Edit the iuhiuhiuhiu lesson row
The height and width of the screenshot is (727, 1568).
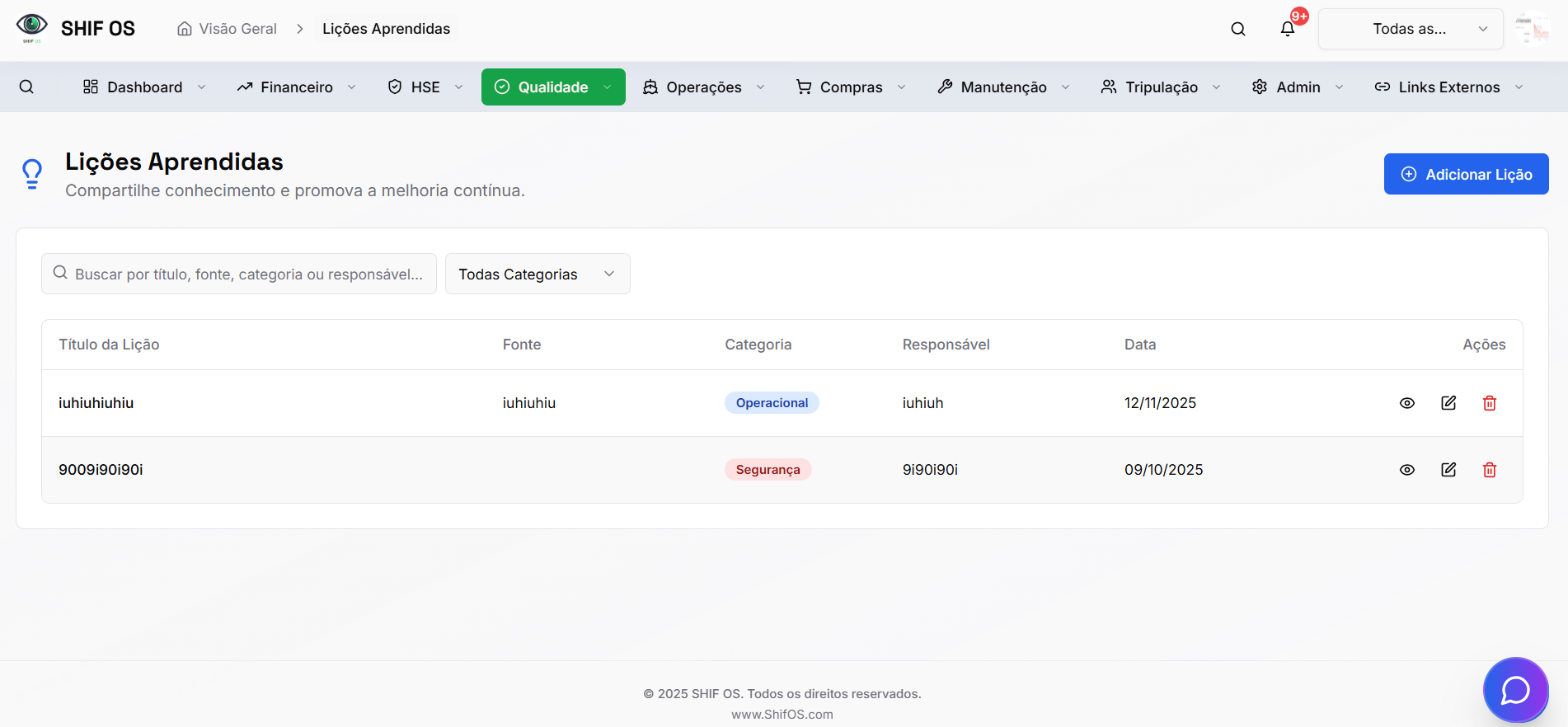[x=1448, y=403]
